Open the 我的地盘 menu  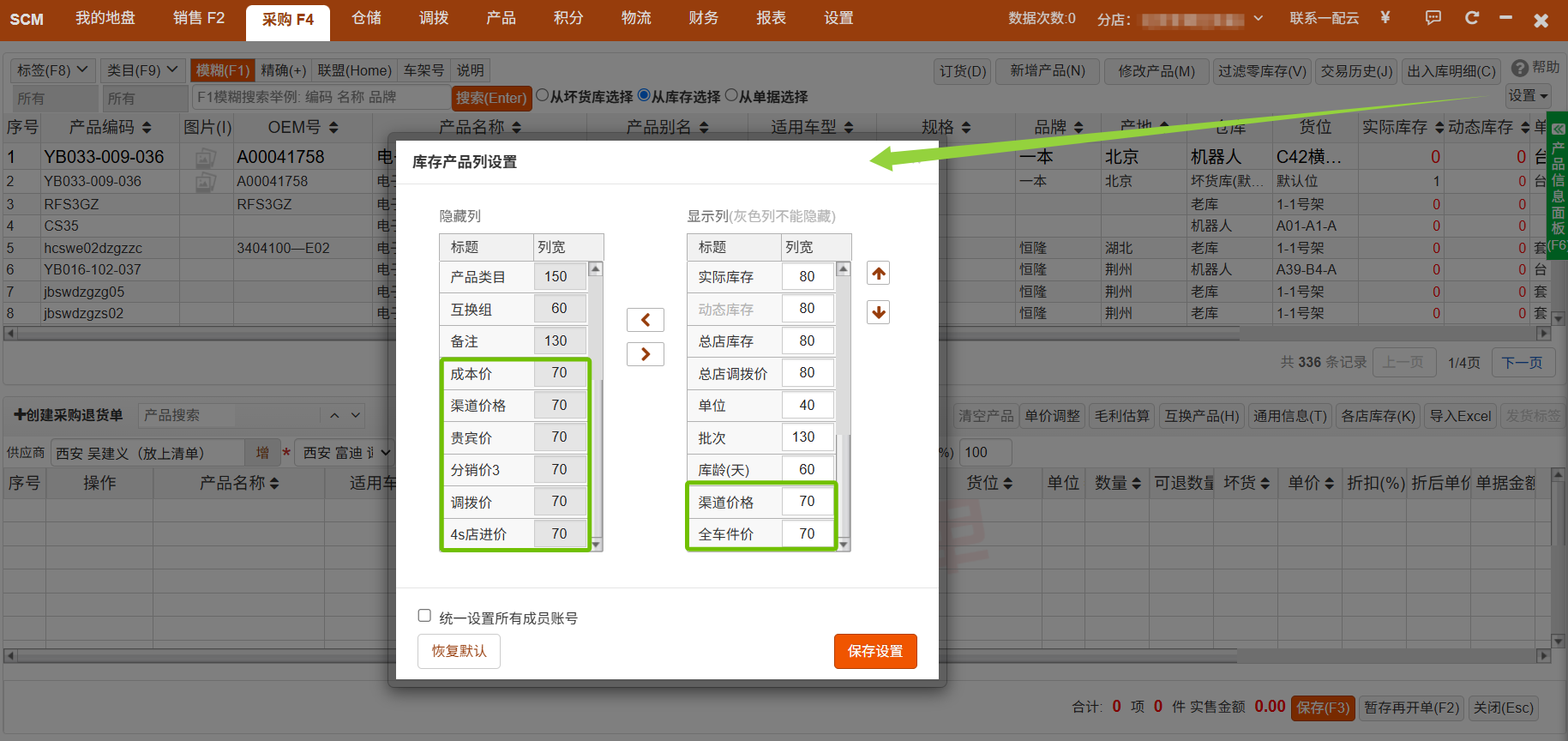(x=105, y=18)
